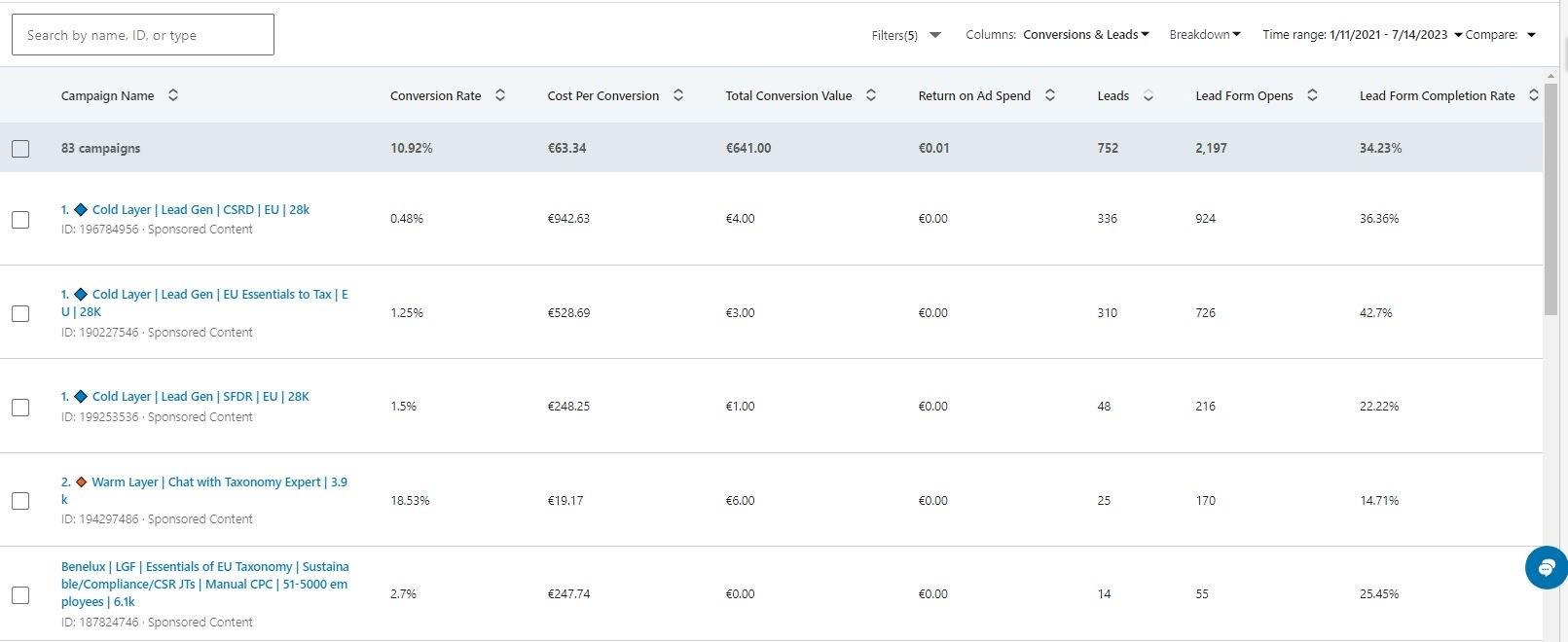Open Warm Layer Chat with Taxonomy Expert
Viewport: 1568px width, 642px height.
click(204, 490)
